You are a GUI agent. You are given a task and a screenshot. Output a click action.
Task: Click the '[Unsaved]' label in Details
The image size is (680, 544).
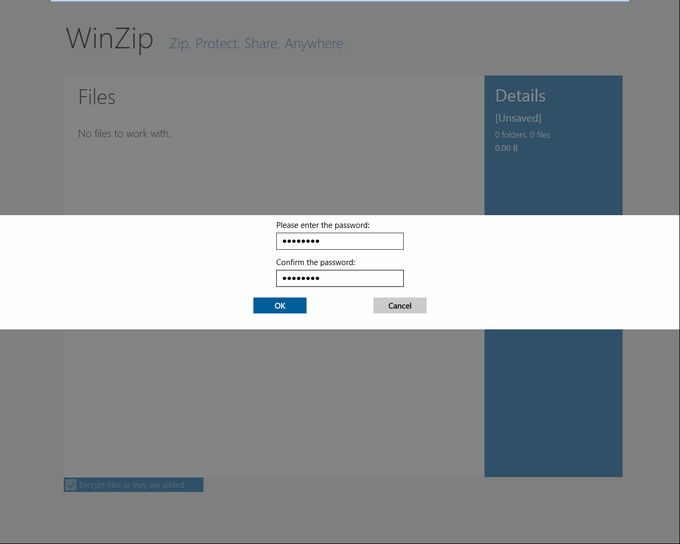click(518, 118)
